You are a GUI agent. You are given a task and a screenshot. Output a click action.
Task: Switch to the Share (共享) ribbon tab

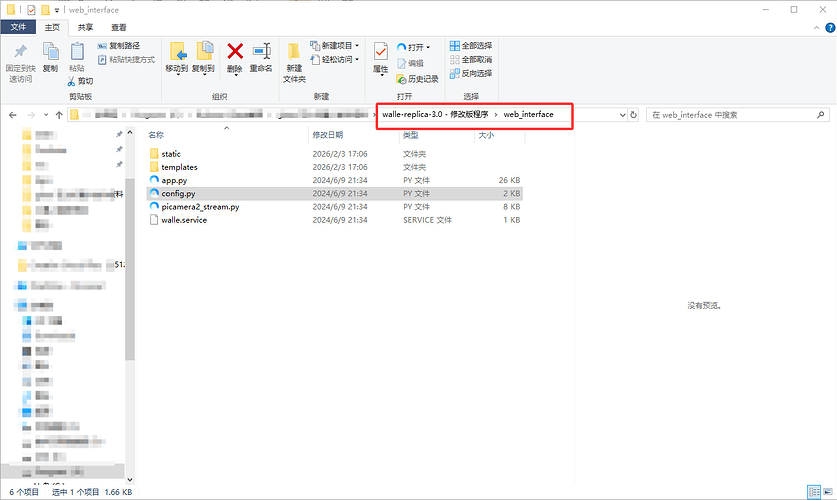coord(86,28)
